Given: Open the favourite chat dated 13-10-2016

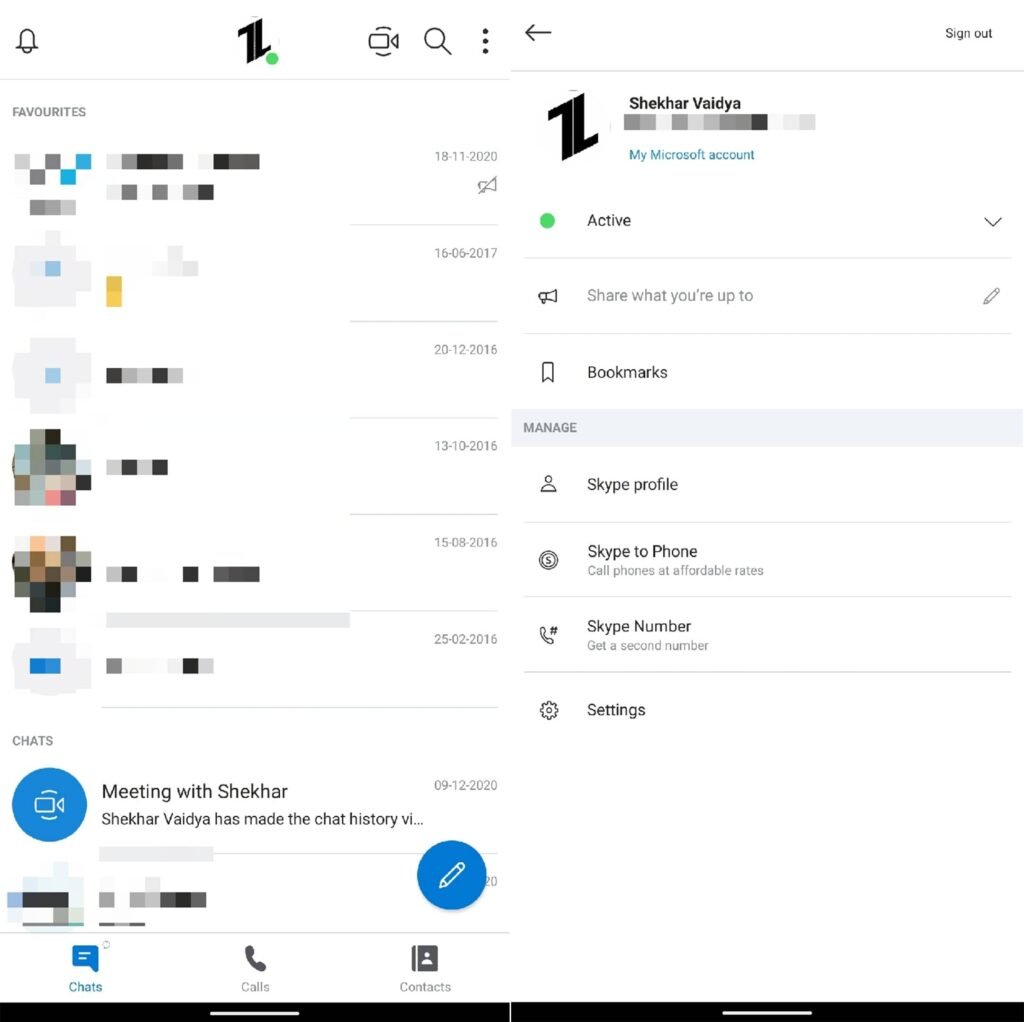Looking at the screenshot, I should [255, 466].
